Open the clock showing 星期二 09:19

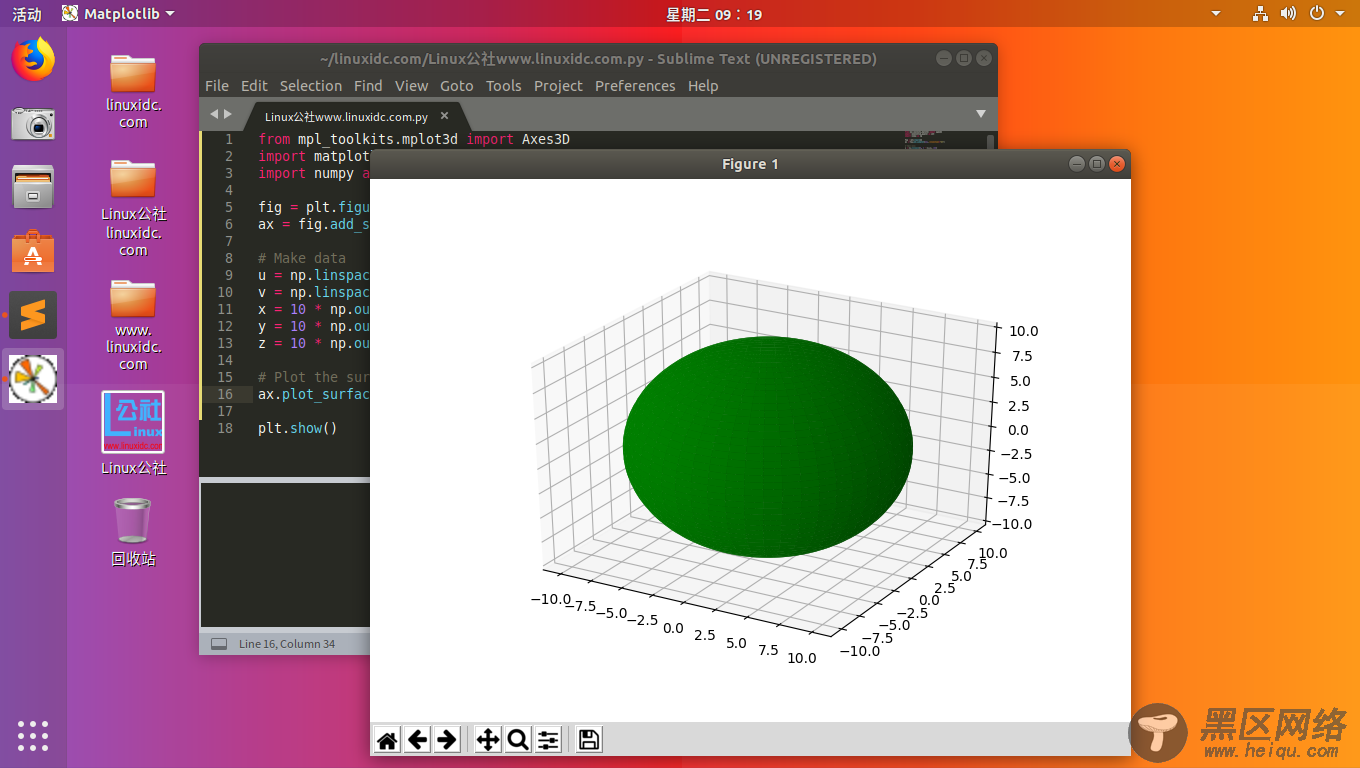point(714,14)
